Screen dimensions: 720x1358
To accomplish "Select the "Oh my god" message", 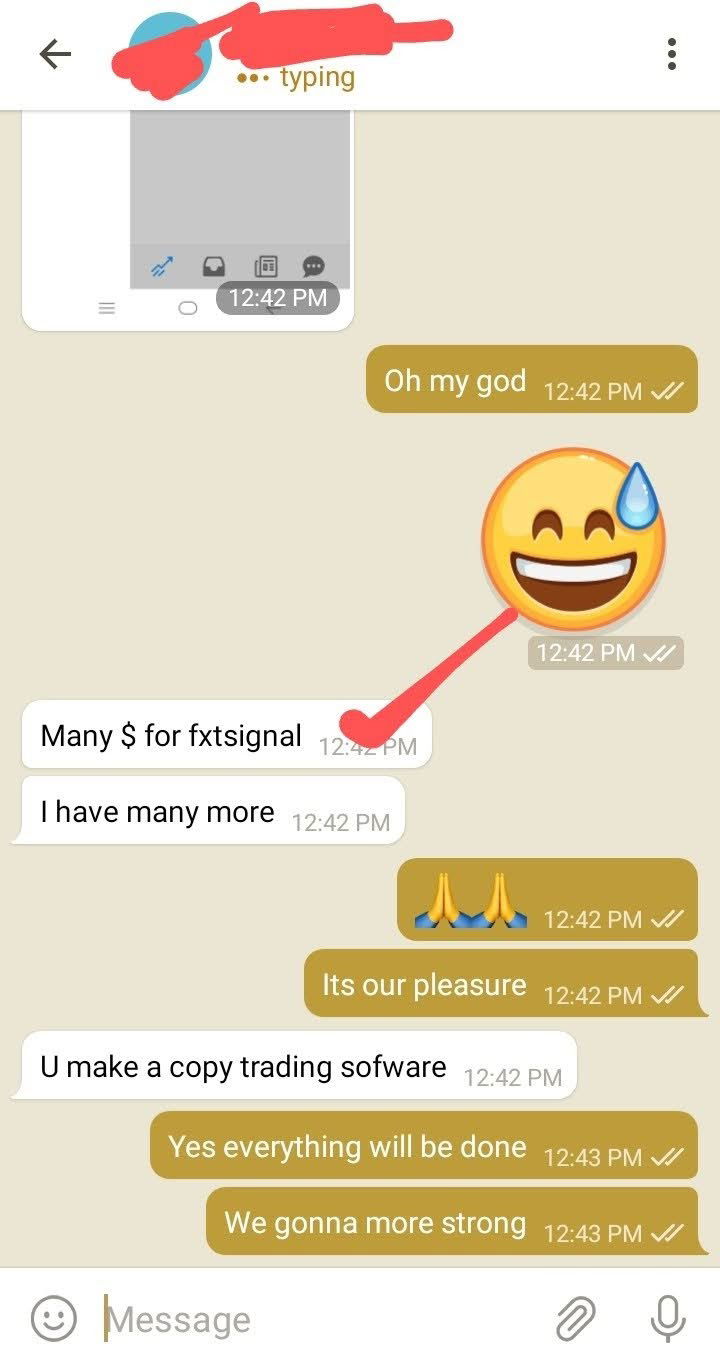I will tap(532, 380).
